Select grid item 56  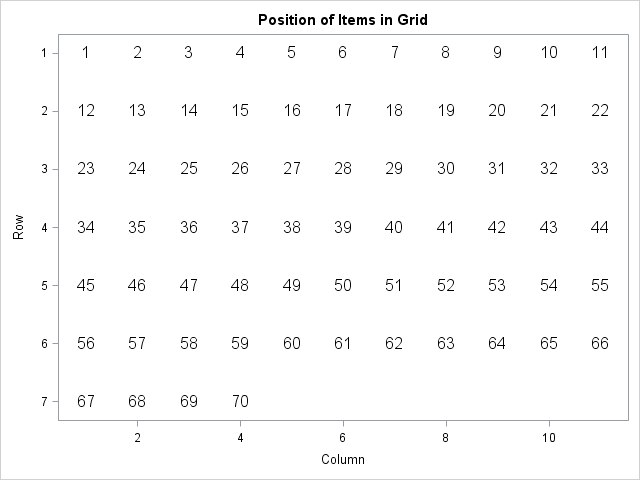pos(86,343)
